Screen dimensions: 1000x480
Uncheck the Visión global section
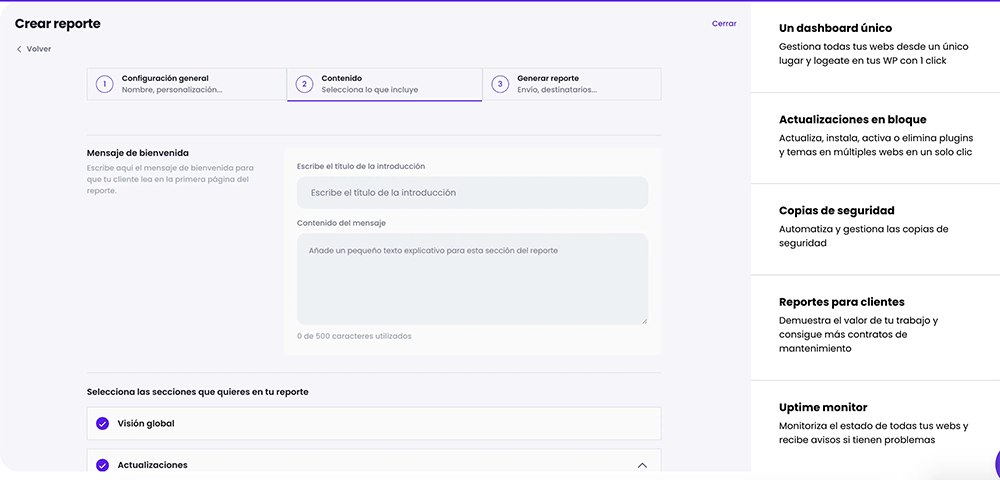pyautogui.click(x=102, y=423)
